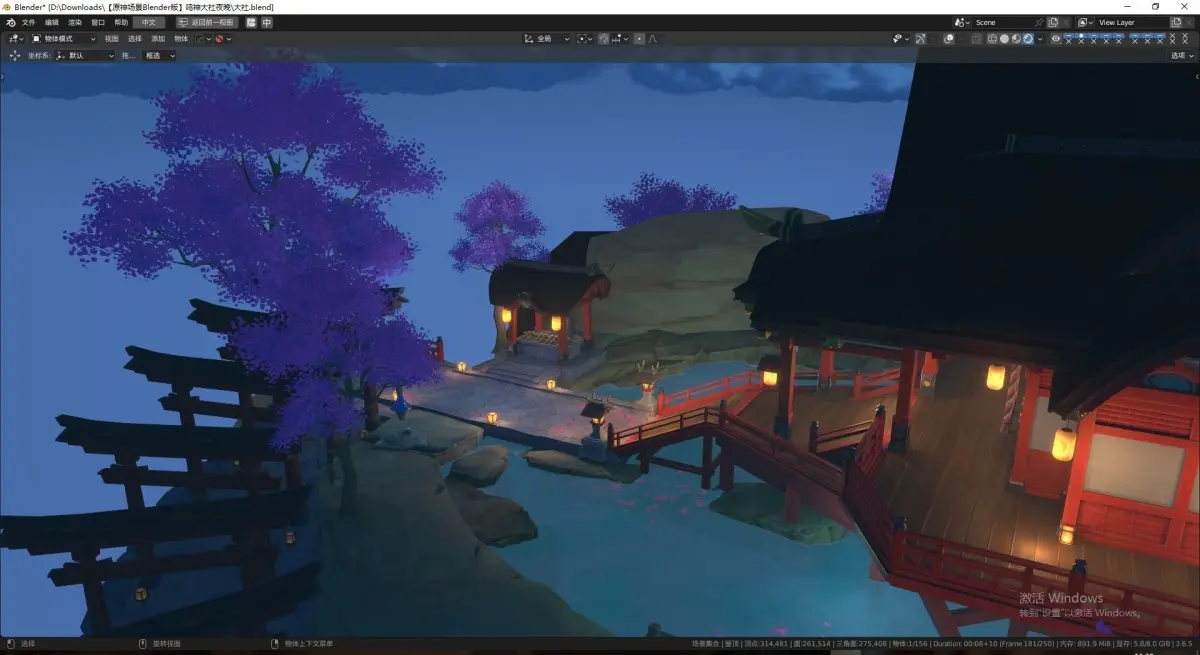This screenshot has height=655, width=1200.
Task: Open the 选项 options dropdown
Action: [x=1181, y=56]
